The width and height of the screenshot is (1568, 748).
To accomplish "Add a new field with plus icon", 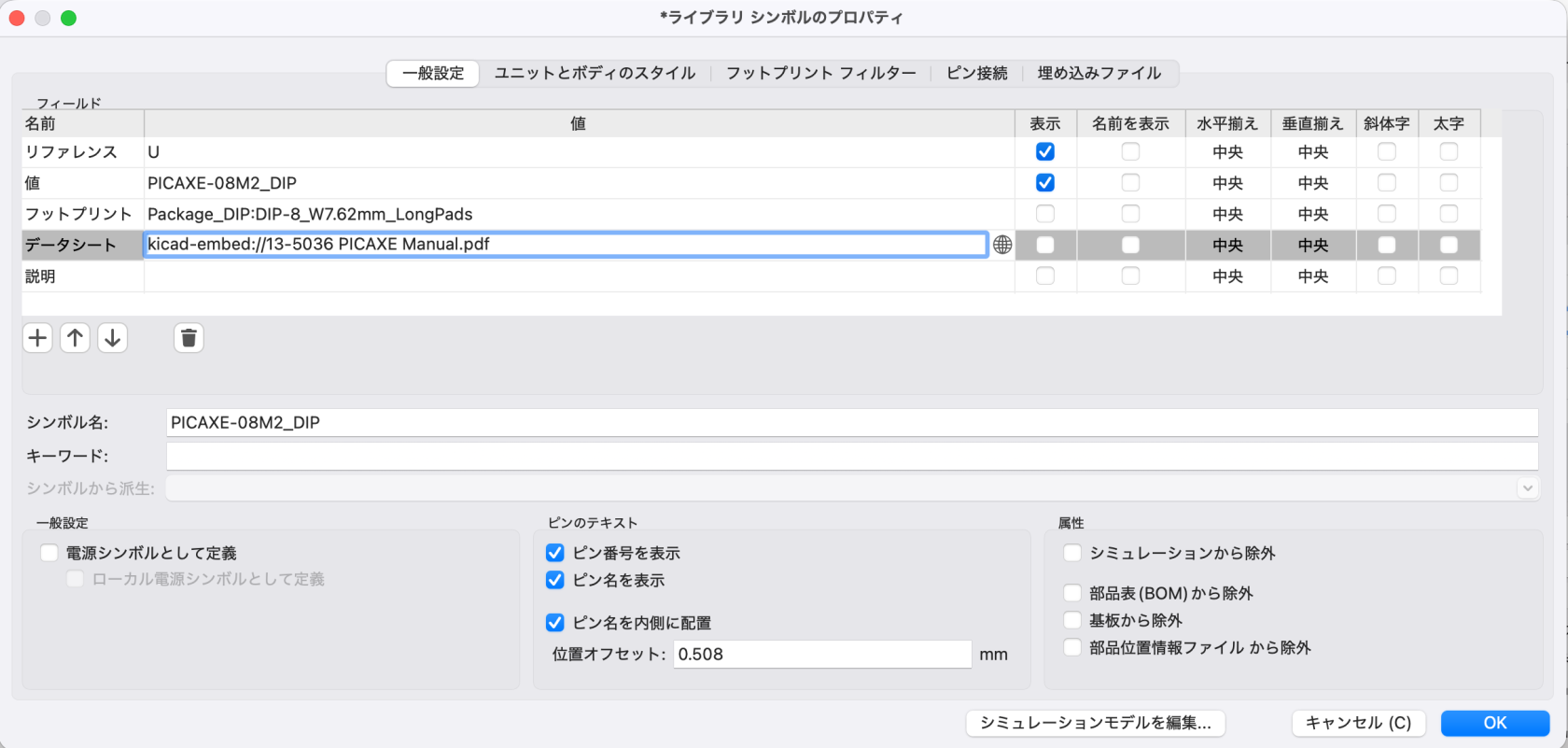I will [x=37, y=338].
